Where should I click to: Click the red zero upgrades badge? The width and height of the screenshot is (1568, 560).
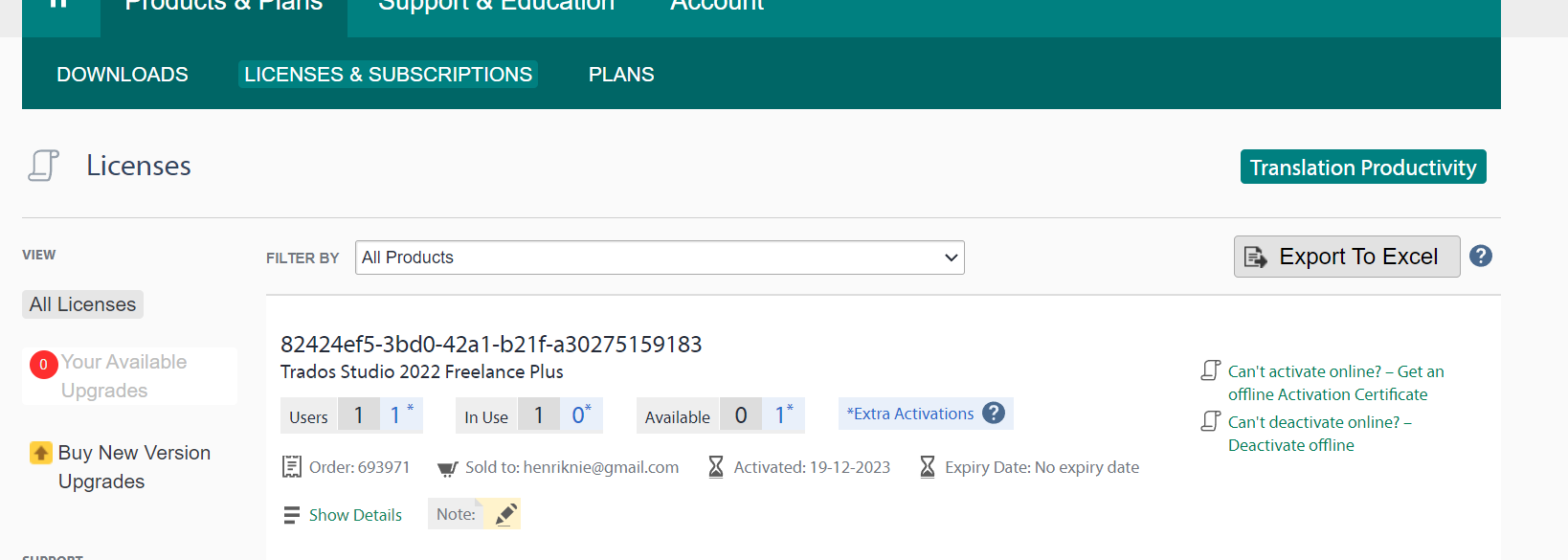pos(43,365)
